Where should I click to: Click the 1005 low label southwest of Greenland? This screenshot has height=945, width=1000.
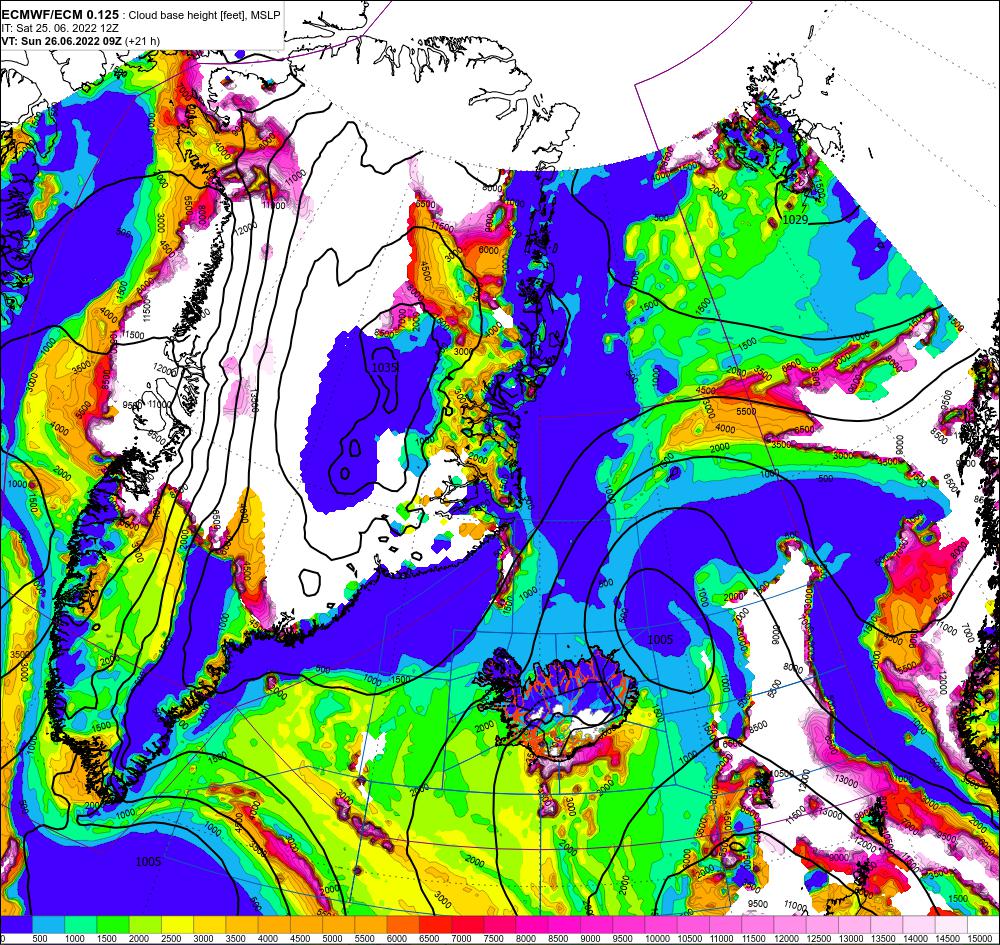[148, 861]
